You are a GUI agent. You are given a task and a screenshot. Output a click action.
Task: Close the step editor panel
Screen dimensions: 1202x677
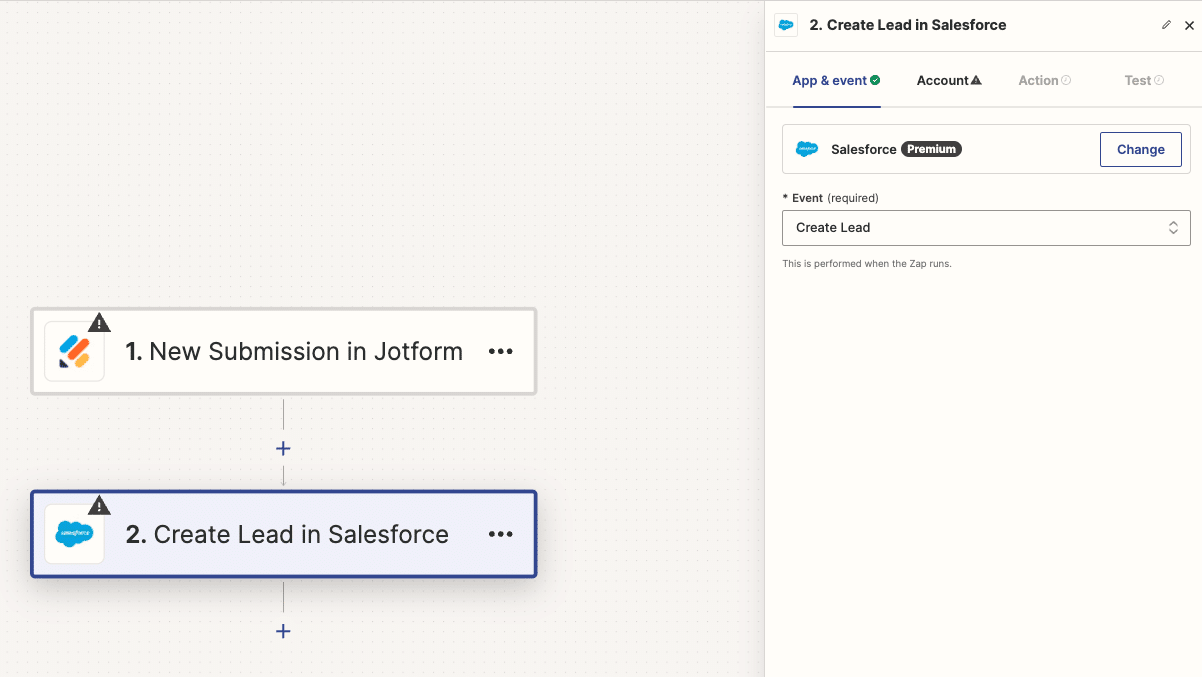[1189, 26]
